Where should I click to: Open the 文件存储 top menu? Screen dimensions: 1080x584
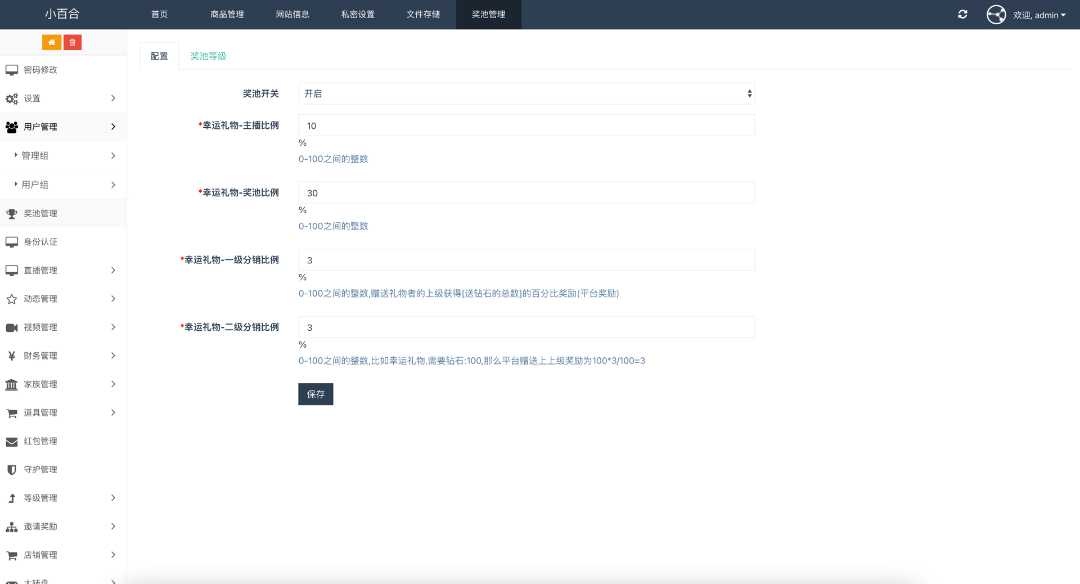[423, 14]
